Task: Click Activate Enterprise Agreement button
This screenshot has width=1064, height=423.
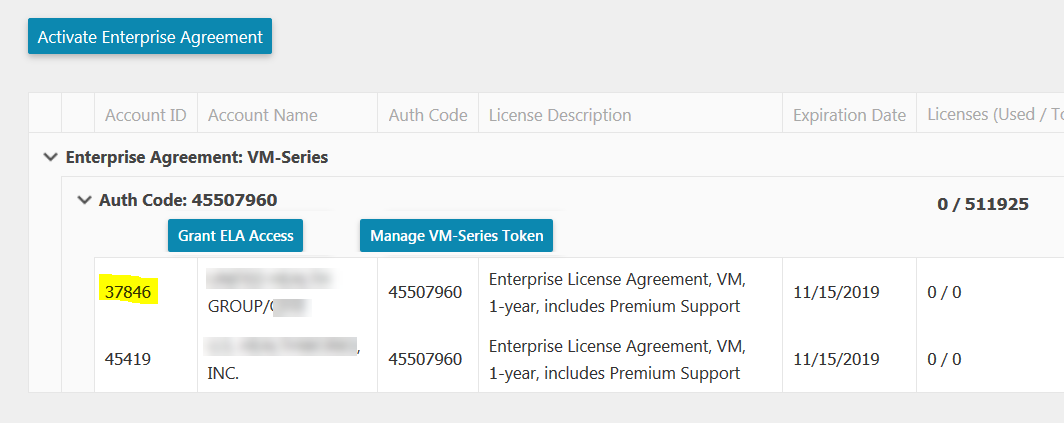Action: coord(150,37)
